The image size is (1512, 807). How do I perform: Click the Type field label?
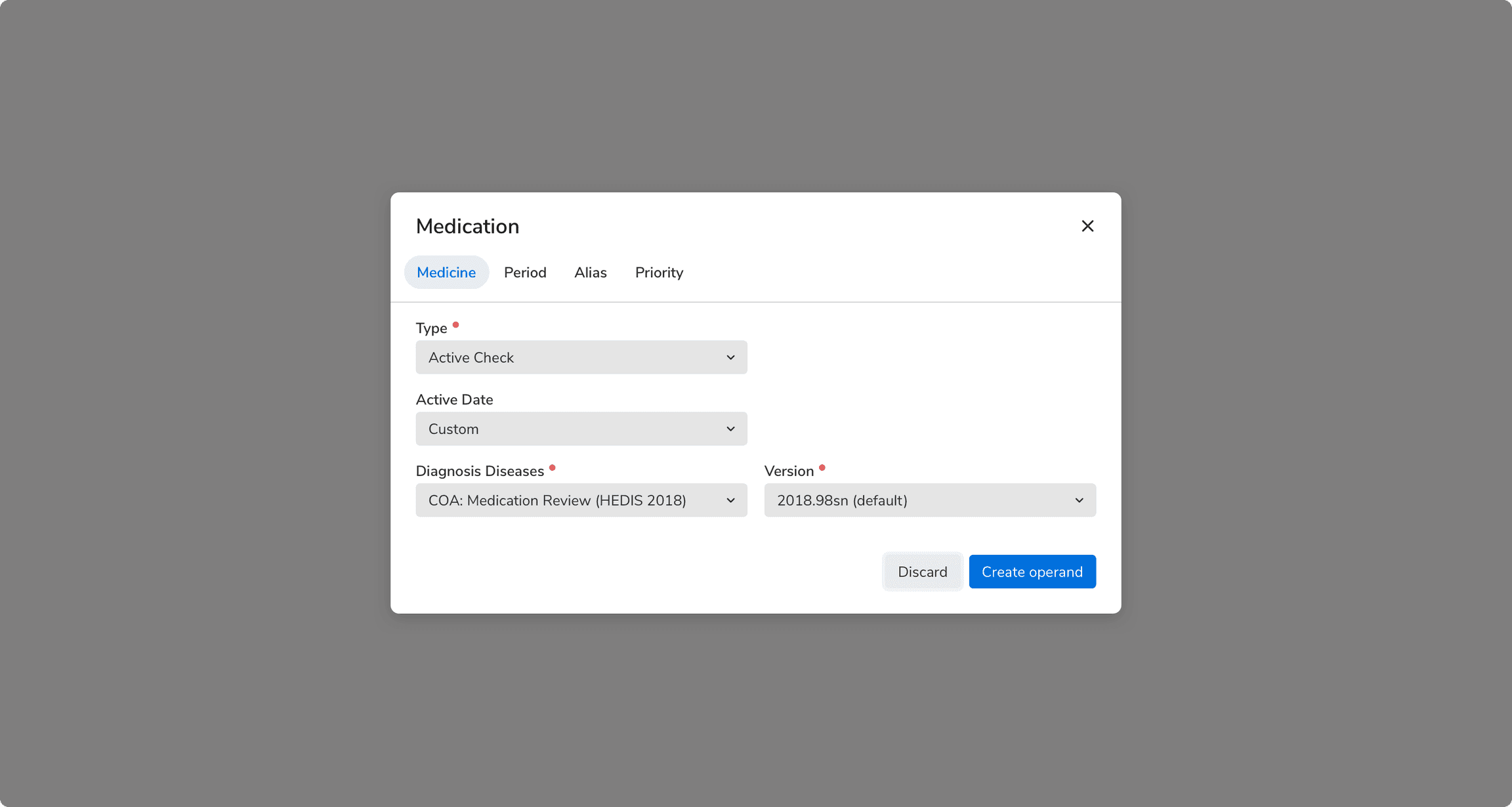click(431, 328)
